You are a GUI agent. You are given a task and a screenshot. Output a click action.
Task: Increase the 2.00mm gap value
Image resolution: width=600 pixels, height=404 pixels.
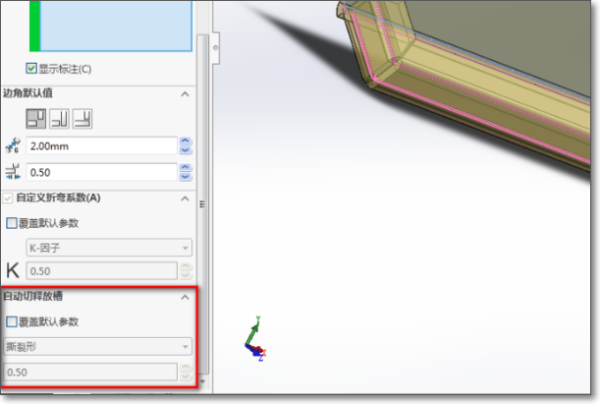click(185, 141)
